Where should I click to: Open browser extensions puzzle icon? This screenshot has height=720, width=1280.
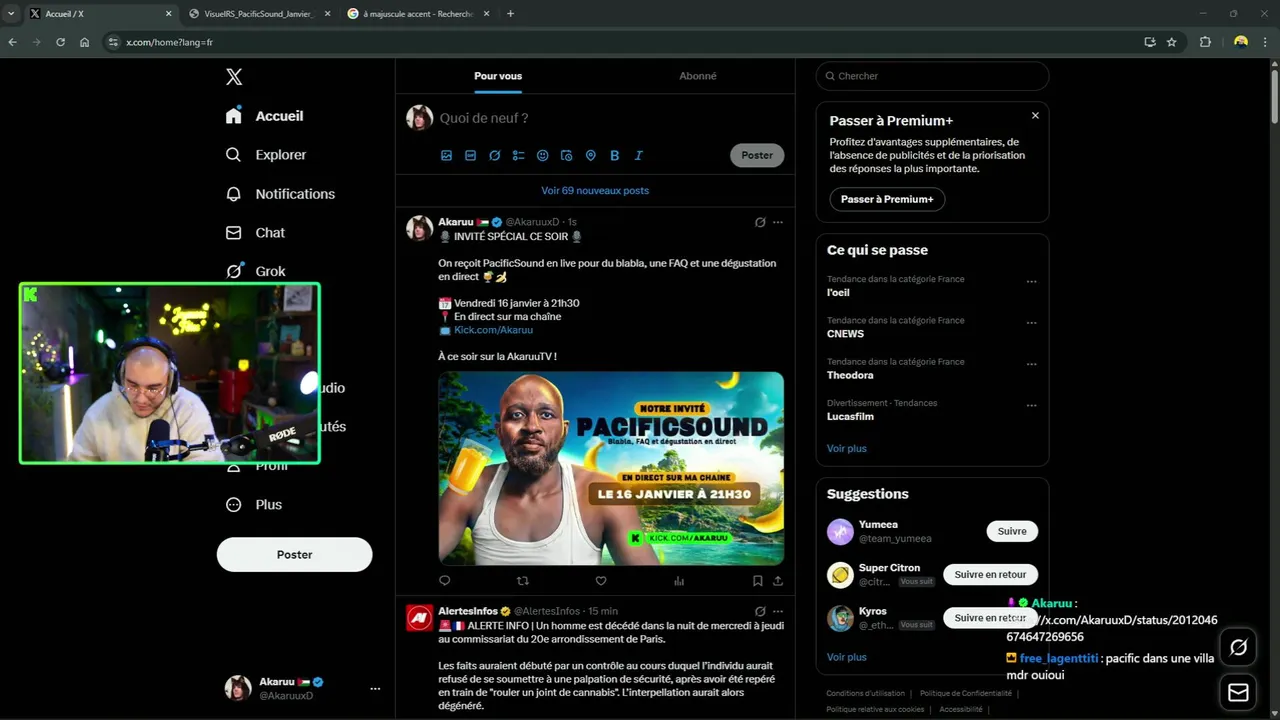[x=1205, y=42]
